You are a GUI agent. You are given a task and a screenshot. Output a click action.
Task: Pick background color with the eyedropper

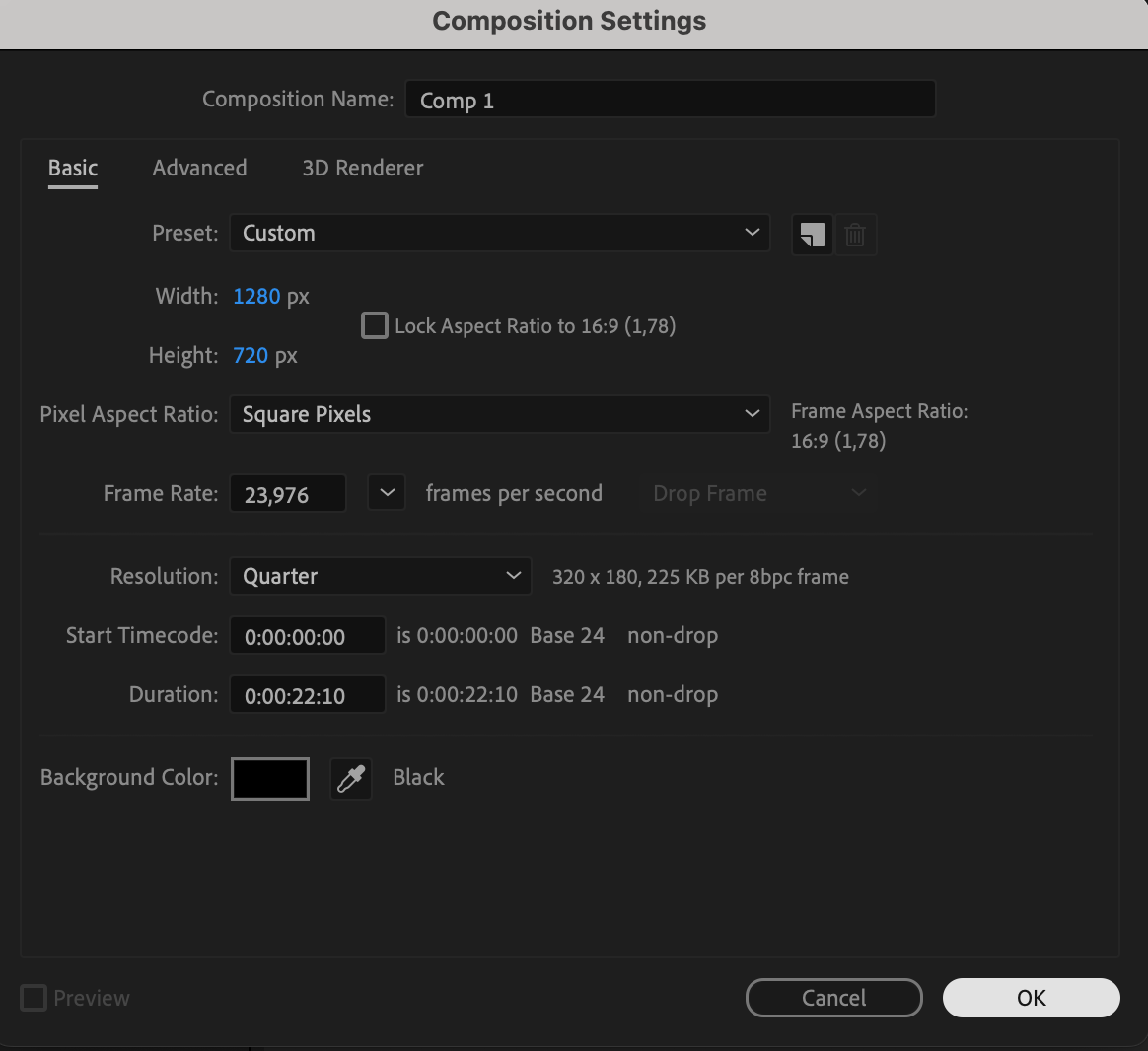[x=351, y=779]
